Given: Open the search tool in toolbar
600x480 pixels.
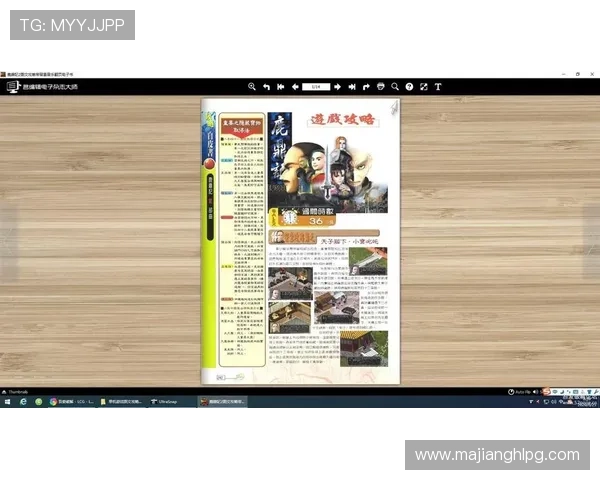Looking at the screenshot, I should click(x=395, y=87).
